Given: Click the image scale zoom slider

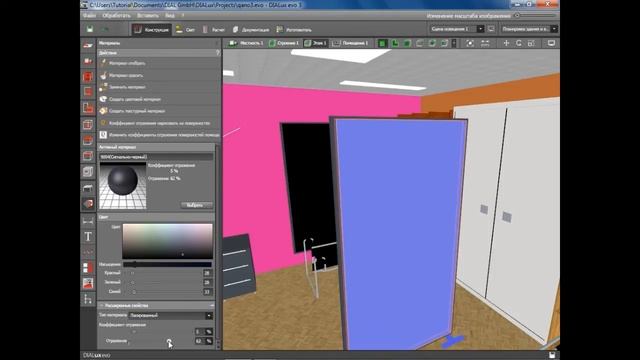Looking at the screenshot, I should 535,16.
